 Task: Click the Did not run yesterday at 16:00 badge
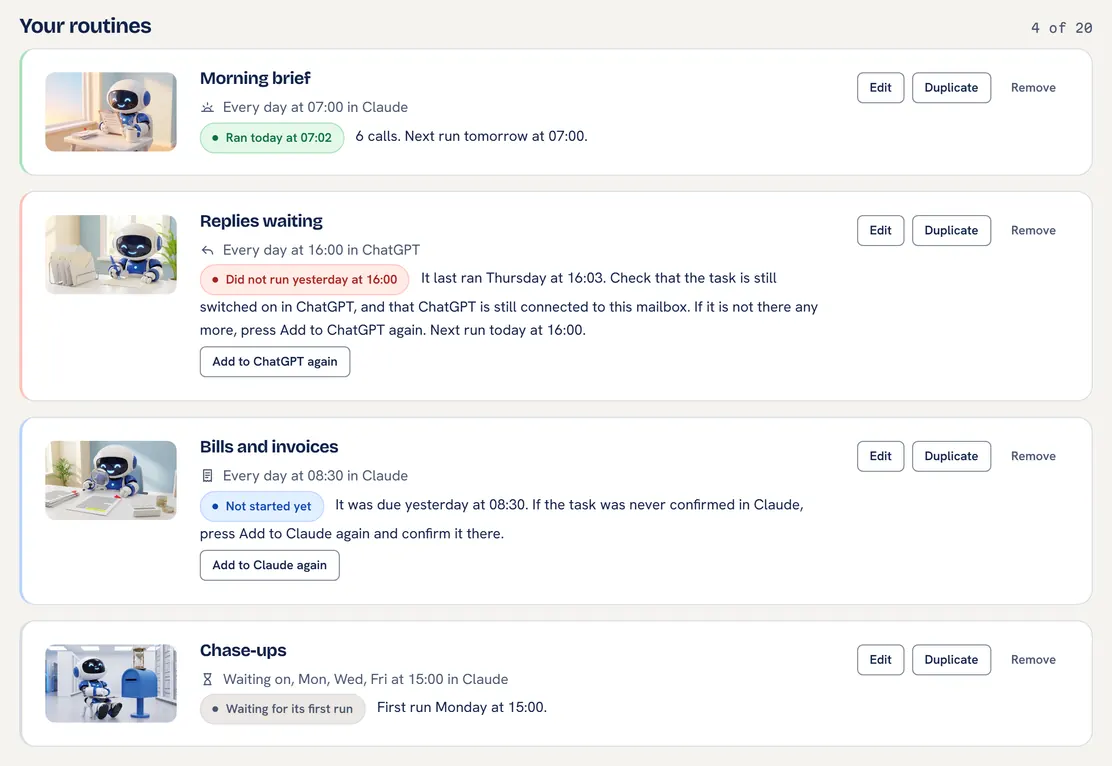(304, 279)
